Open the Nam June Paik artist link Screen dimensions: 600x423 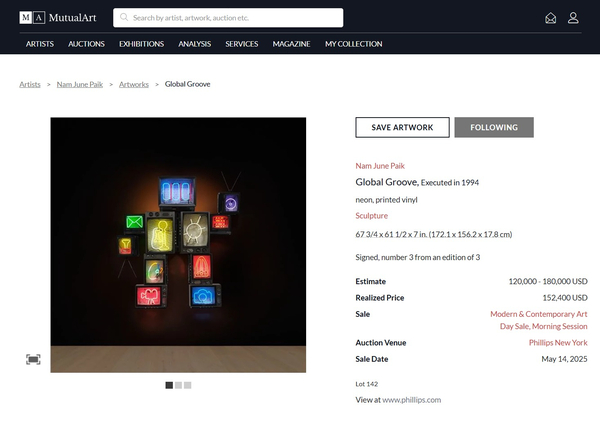[380, 165]
